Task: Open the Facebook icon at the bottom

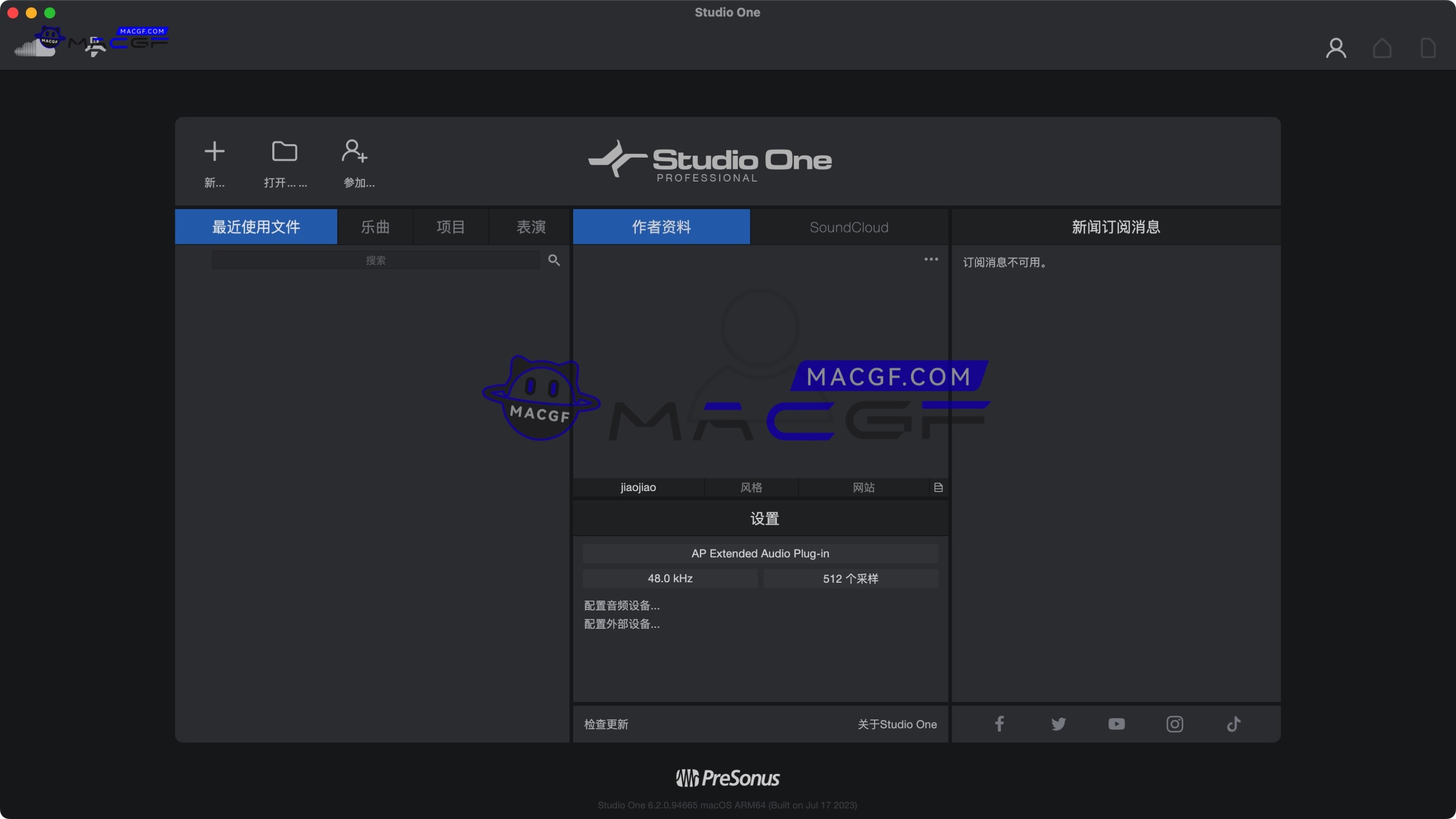Action: (x=999, y=724)
